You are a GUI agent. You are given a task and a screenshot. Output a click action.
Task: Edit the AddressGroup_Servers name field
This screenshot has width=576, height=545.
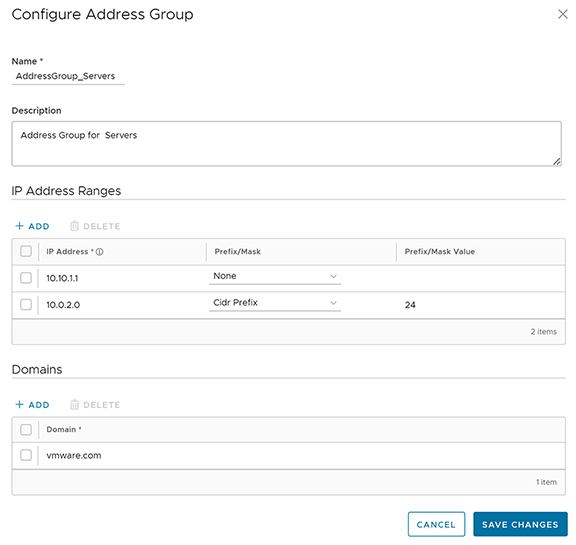point(68,76)
